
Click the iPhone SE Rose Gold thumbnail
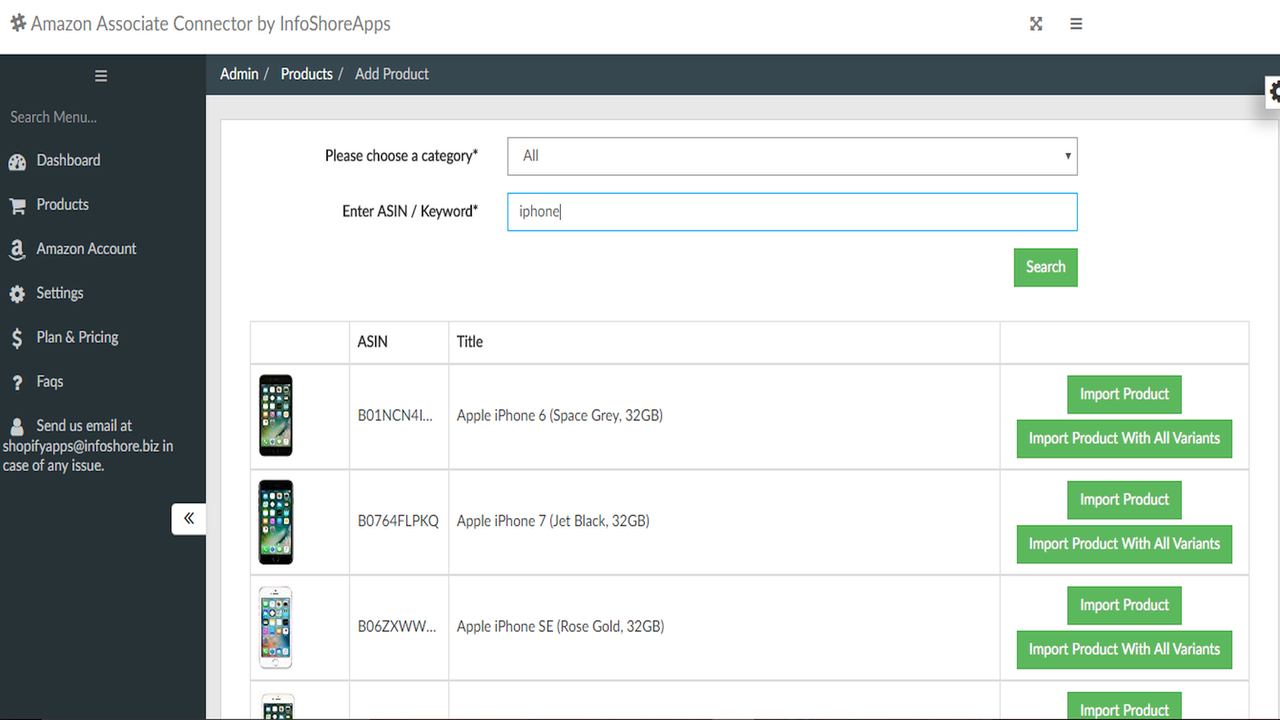pos(276,627)
